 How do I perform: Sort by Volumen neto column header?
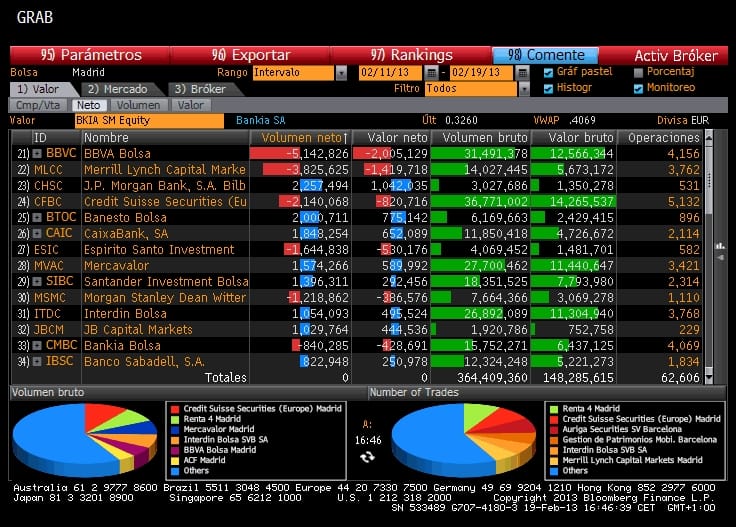click(x=301, y=137)
